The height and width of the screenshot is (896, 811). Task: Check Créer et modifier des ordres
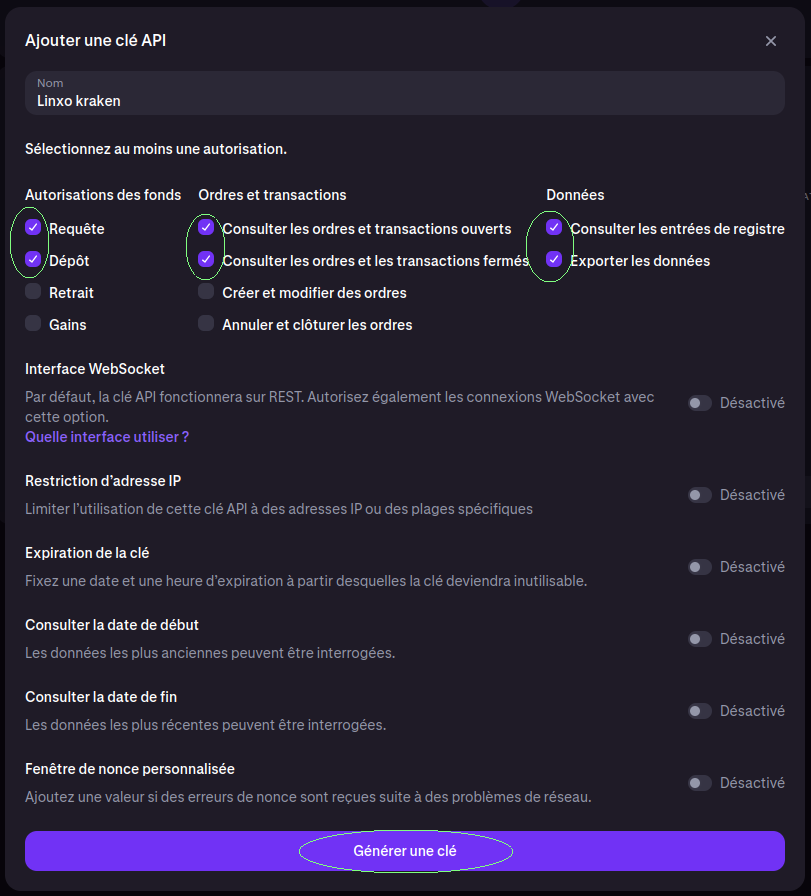(206, 291)
